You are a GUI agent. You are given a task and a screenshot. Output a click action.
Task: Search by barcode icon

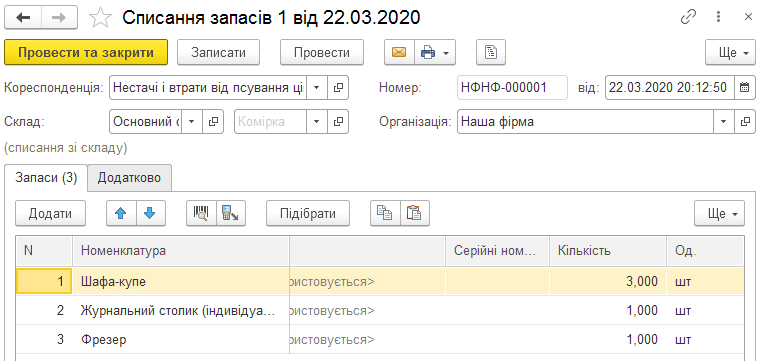(202, 213)
